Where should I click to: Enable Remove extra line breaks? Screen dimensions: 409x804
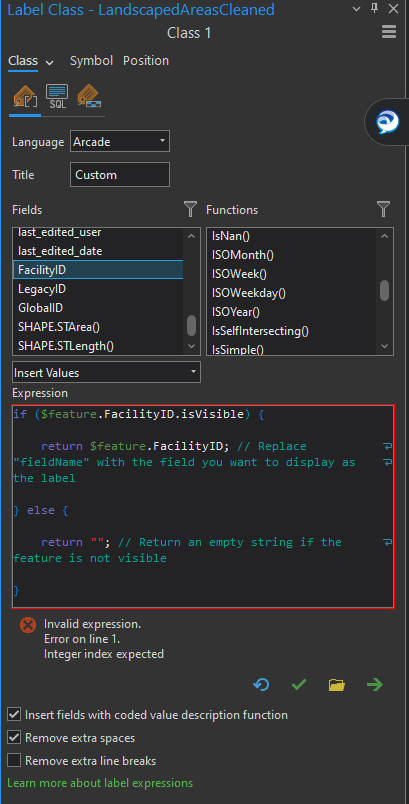(x=14, y=760)
